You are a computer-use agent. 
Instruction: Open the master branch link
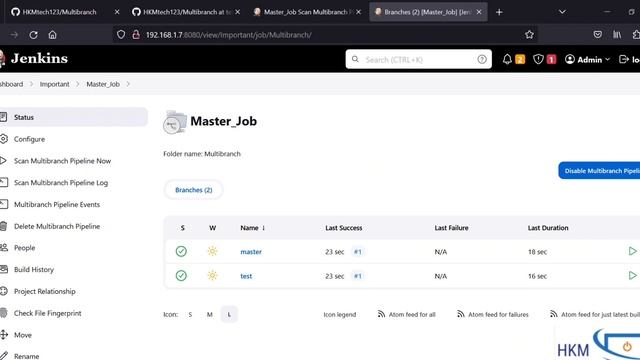[251, 252]
